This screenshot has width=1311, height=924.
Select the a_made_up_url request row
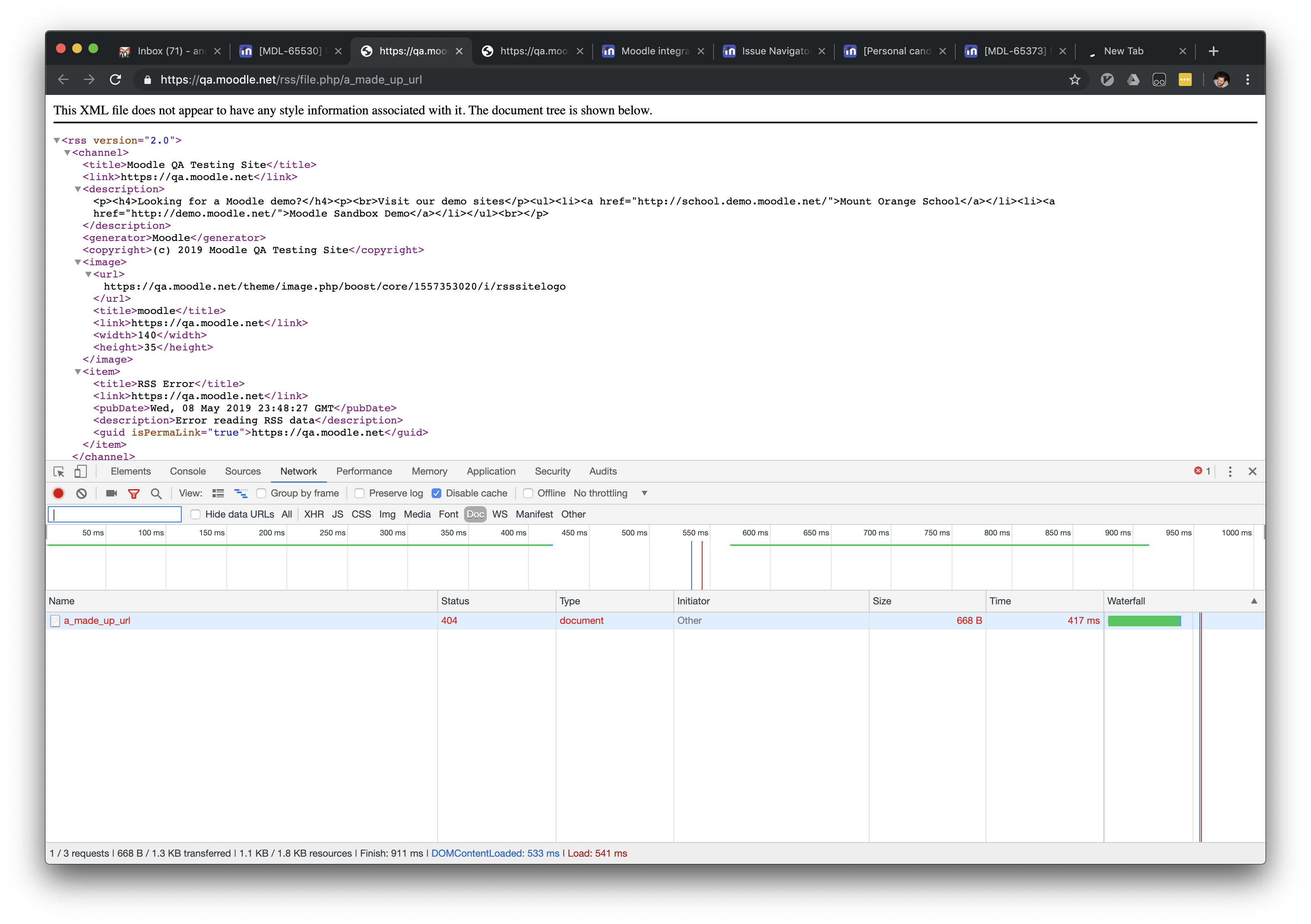click(x=655, y=621)
